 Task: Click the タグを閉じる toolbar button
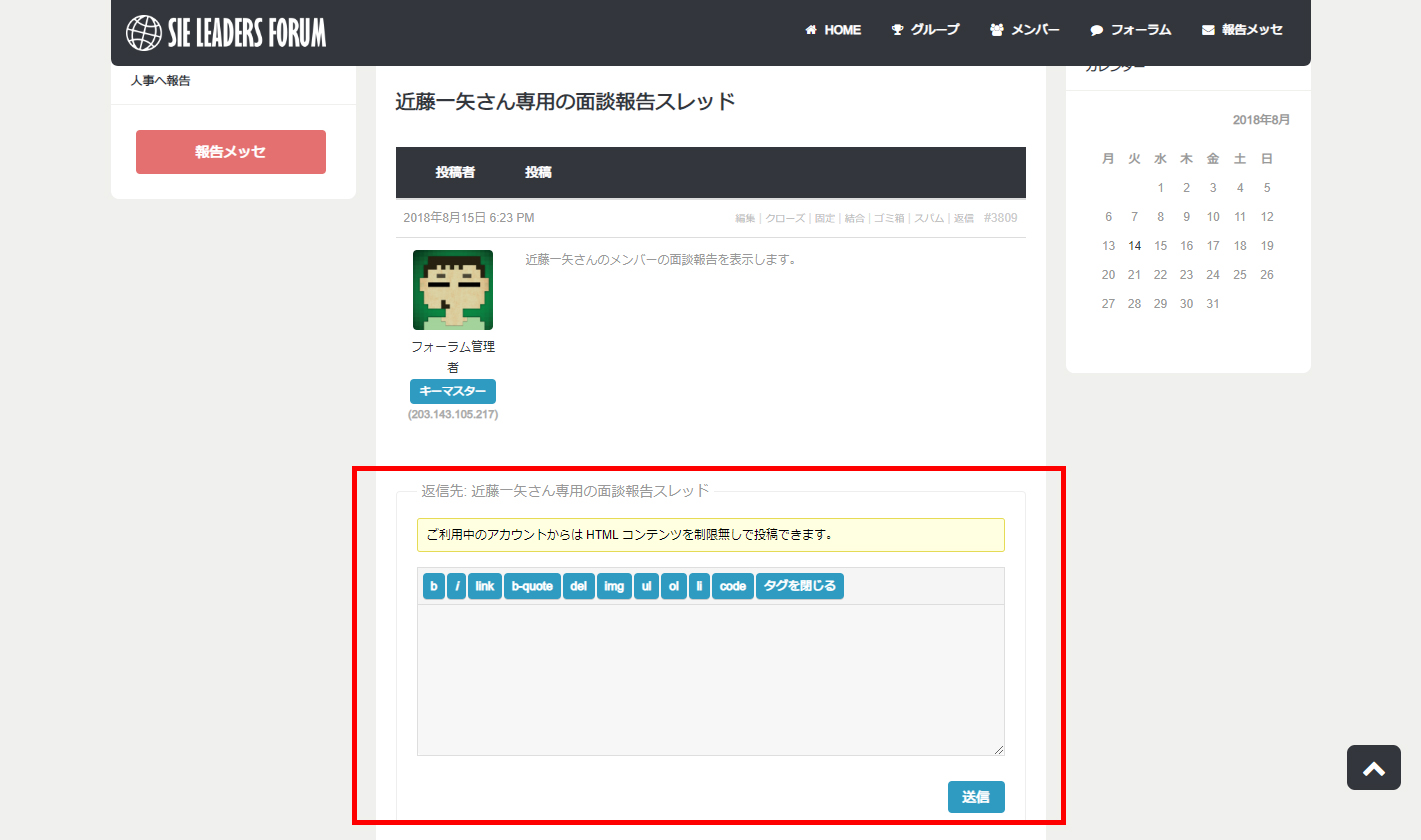799,586
